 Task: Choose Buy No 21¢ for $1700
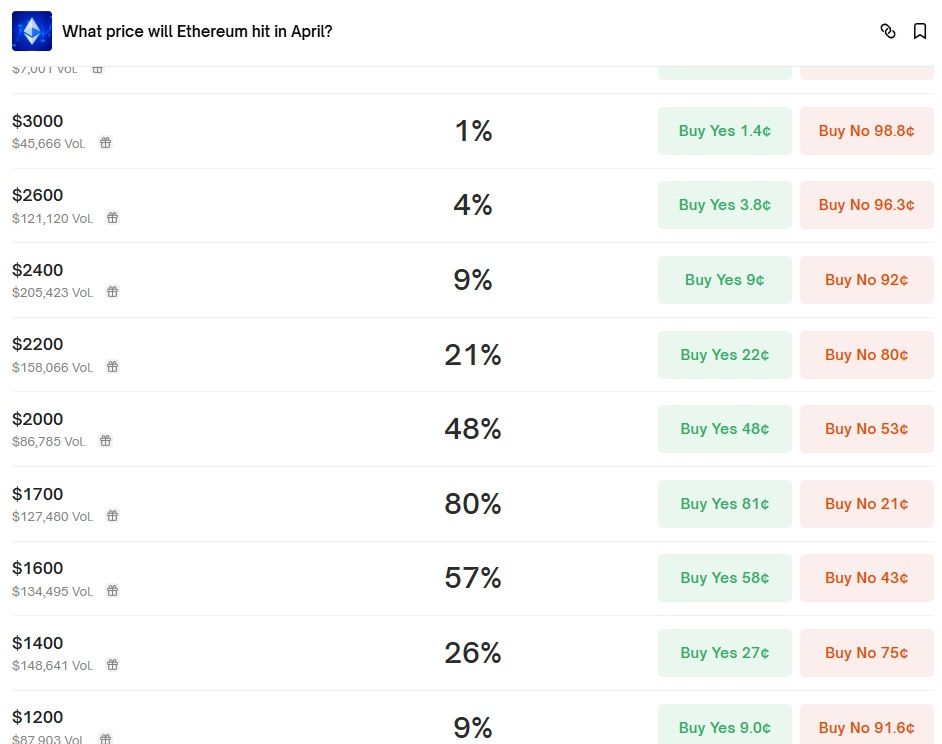pos(866,504)
